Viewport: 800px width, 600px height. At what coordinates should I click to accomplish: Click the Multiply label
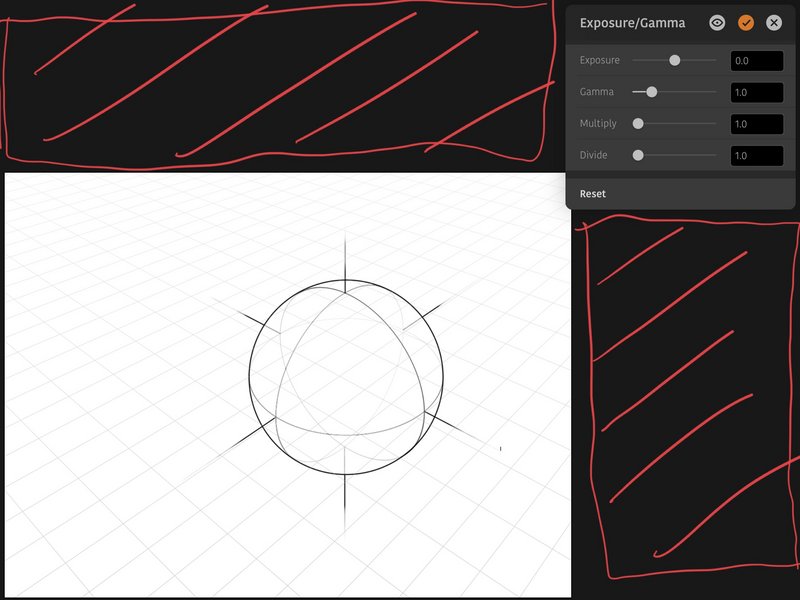pyautogui.click(x=598, y=123)
